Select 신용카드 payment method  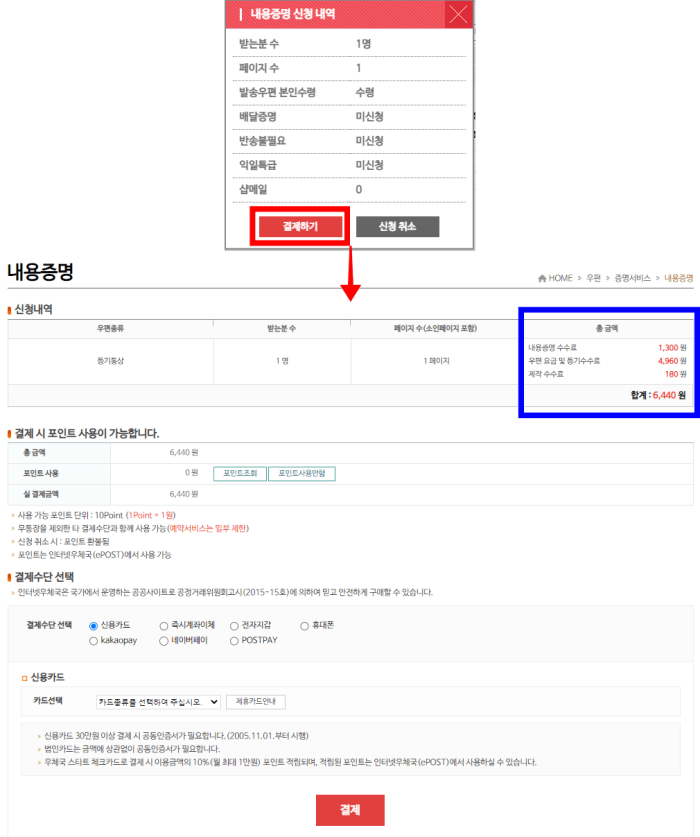(93, 626)
